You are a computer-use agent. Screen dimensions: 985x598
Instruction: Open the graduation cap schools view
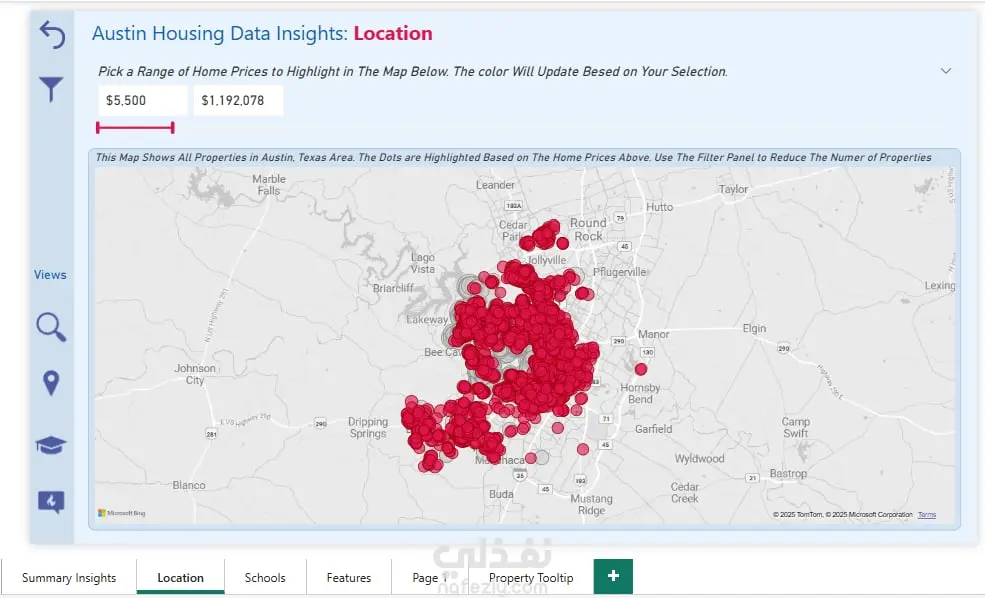[x=51, y=445]
